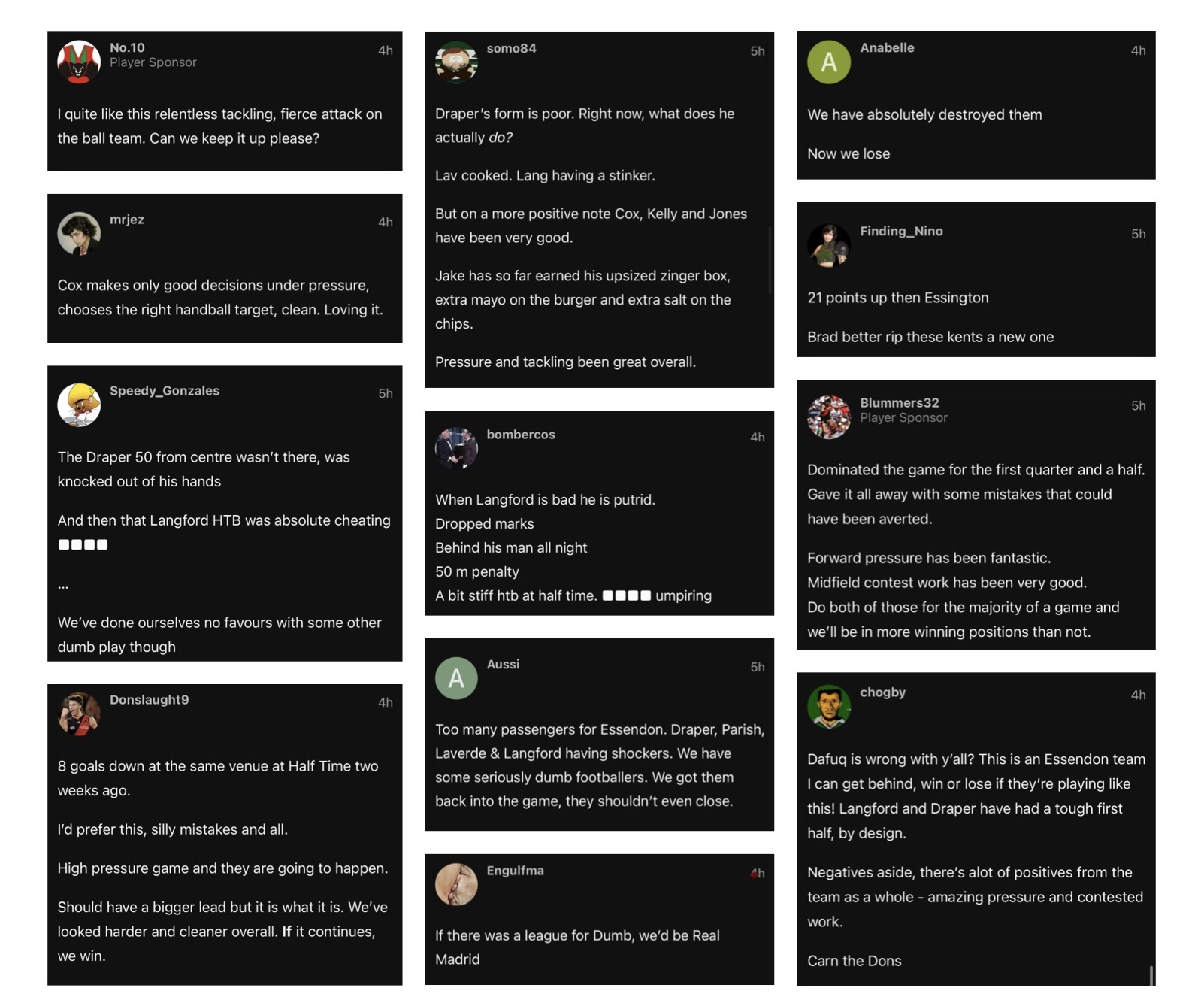The height and width of the screenshot is (1003, 1204).
Task: Open the Donslaught9 username link
Action: click(150, 699)
